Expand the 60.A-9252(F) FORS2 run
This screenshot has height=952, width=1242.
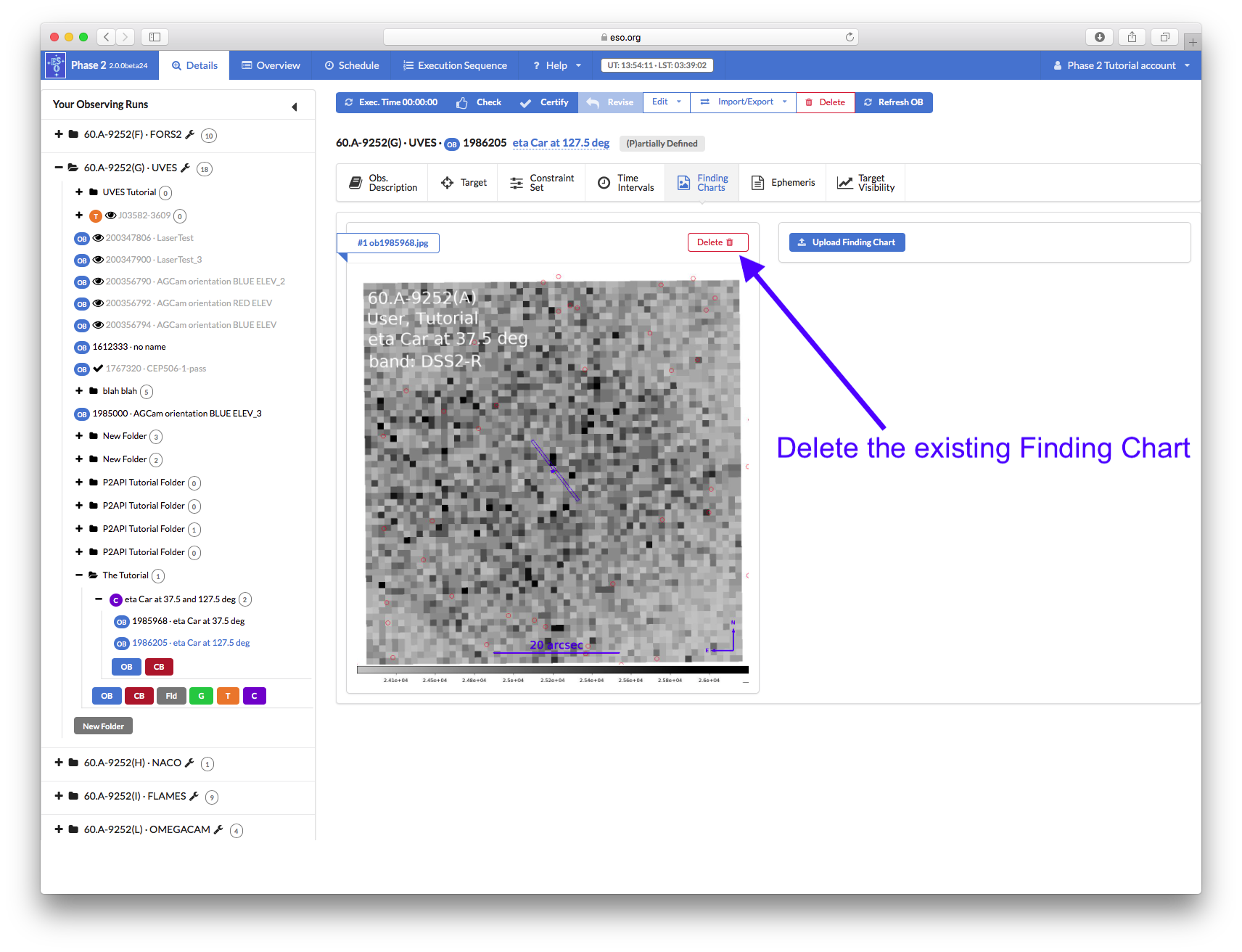59,134
